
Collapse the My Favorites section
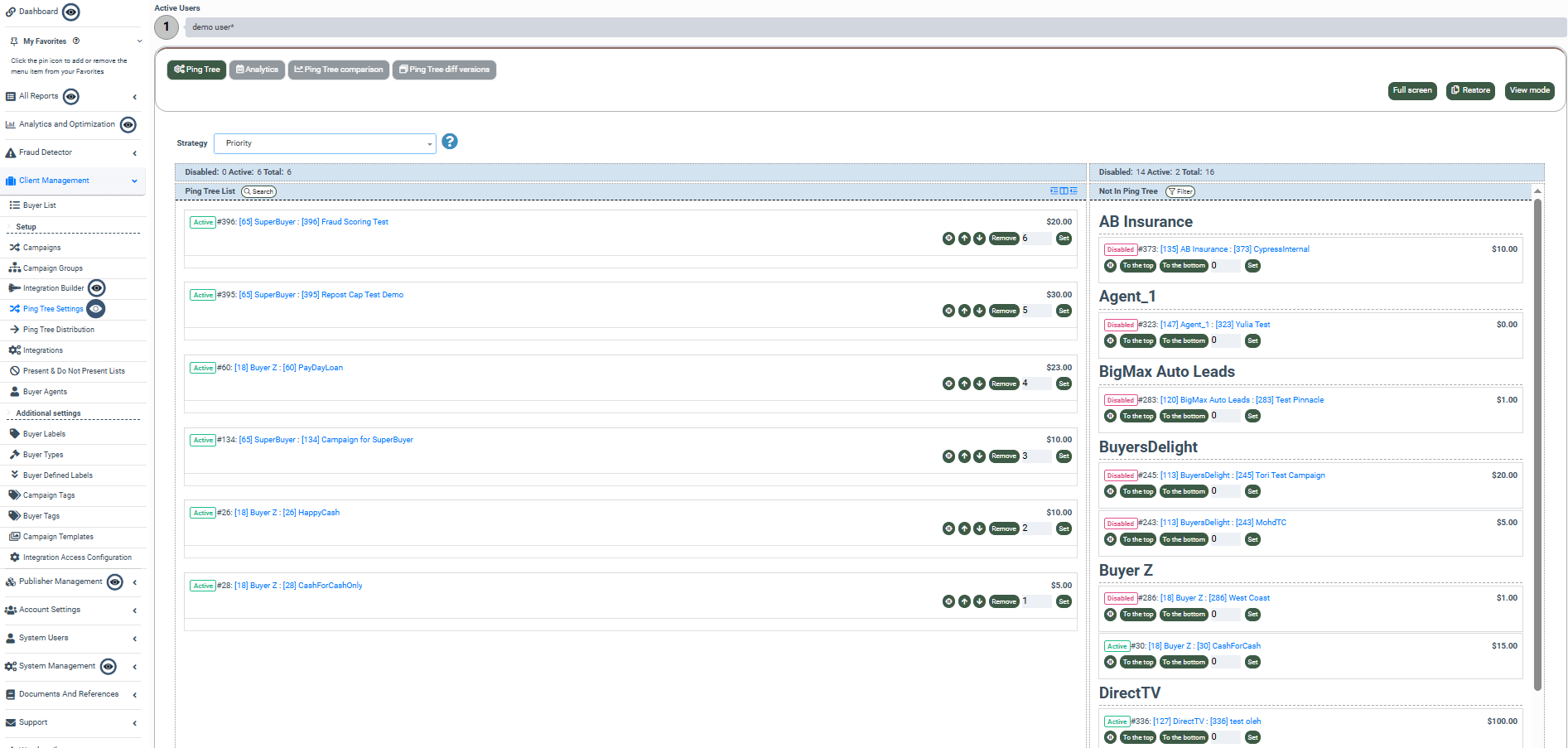(x=138, y=41)
